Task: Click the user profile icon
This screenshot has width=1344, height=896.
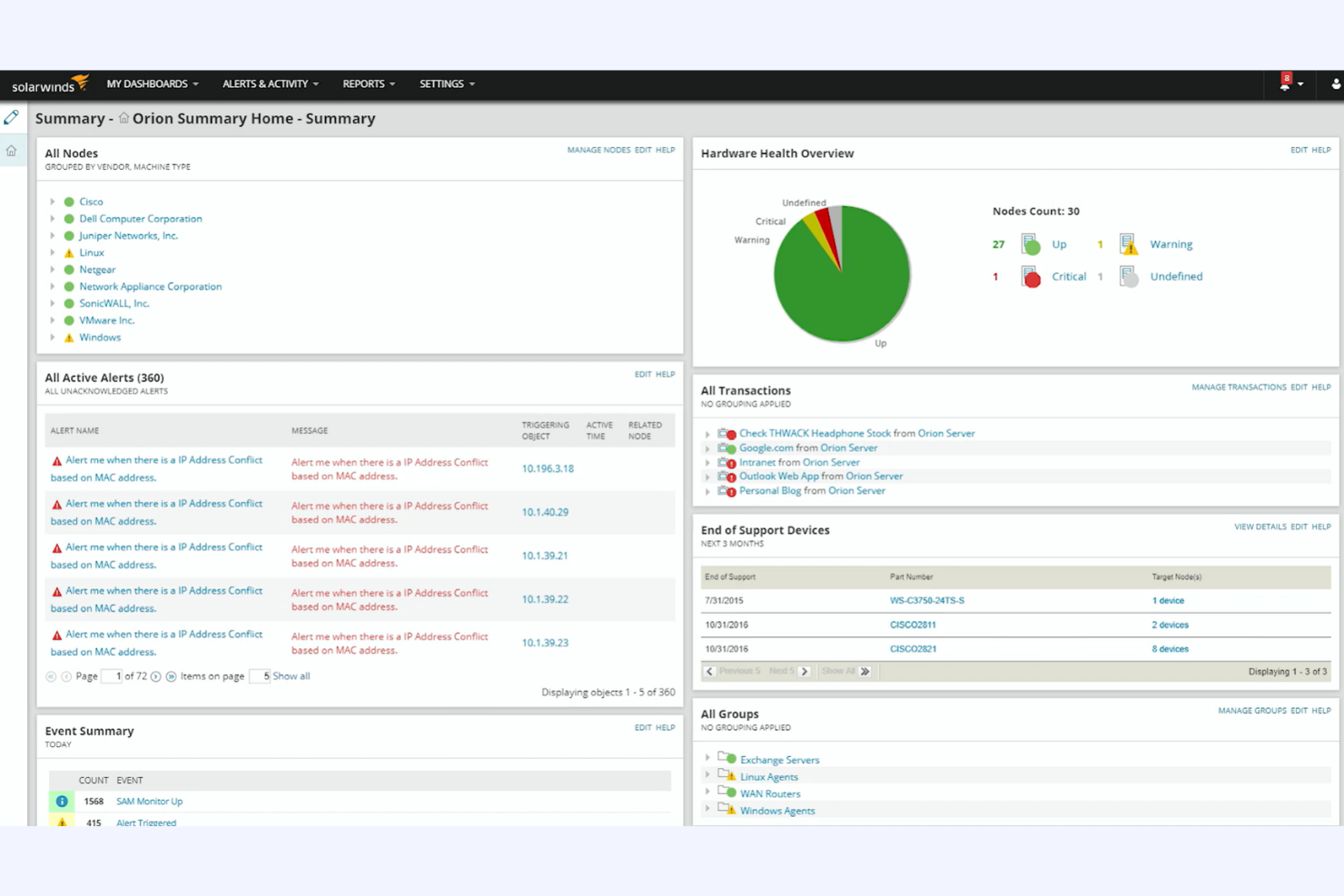Action: 1333,84
